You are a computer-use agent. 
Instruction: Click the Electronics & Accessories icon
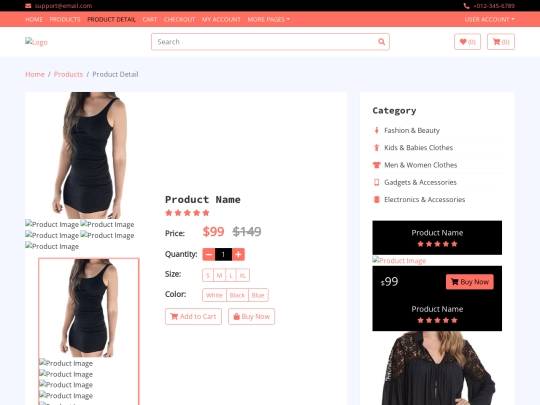coord(376,199)
